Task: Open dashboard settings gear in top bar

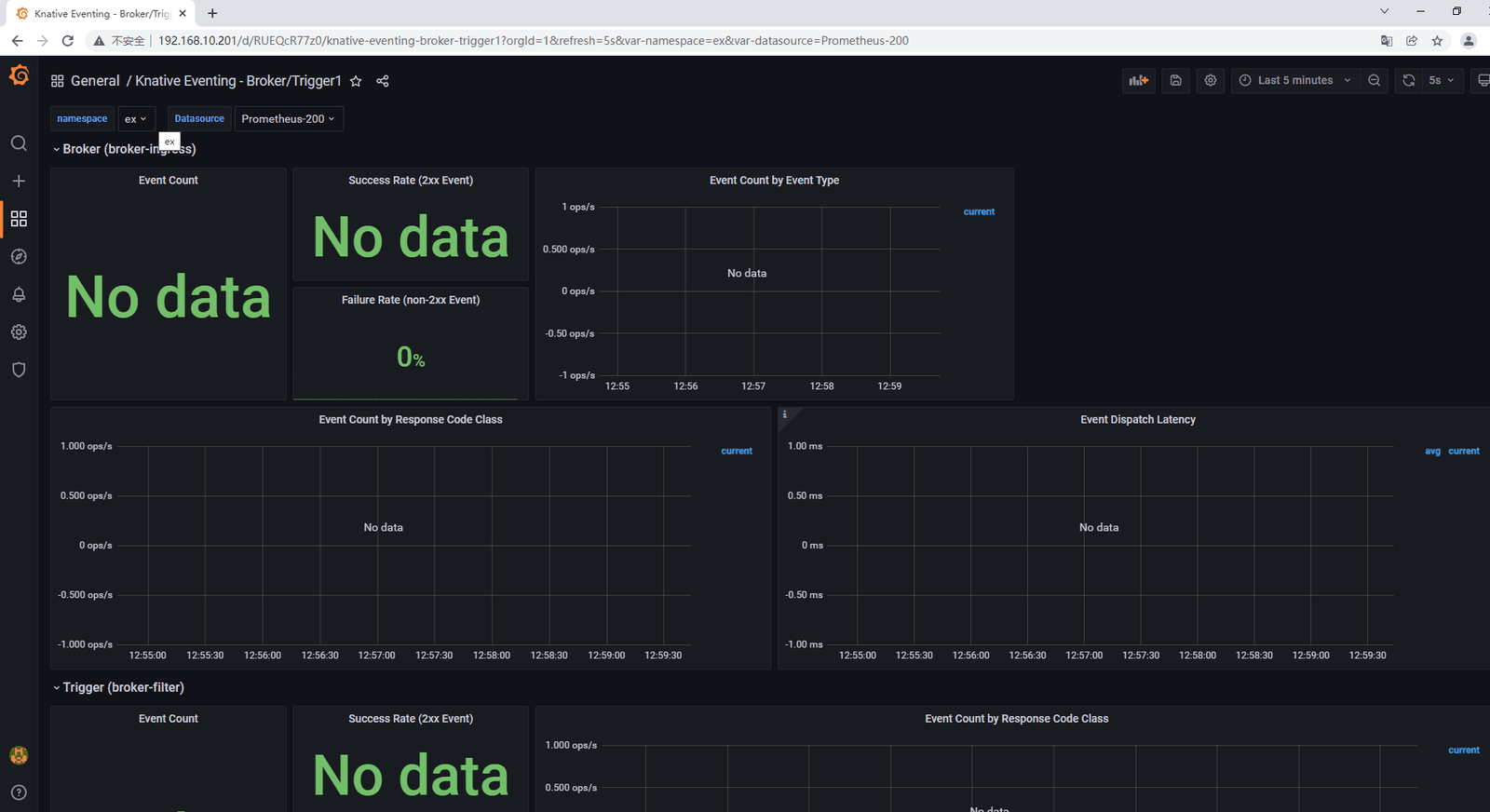Action: 1211,80
